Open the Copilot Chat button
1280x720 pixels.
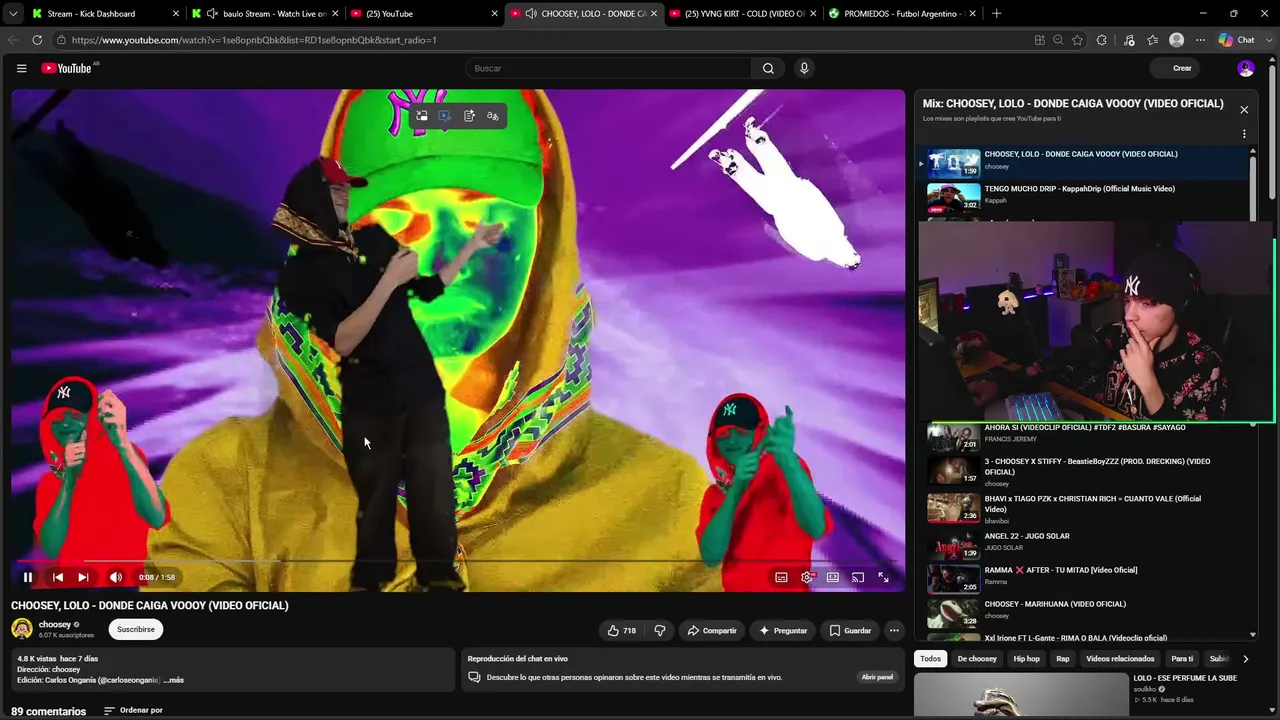pyautogui.click(x=1236, y=40)
